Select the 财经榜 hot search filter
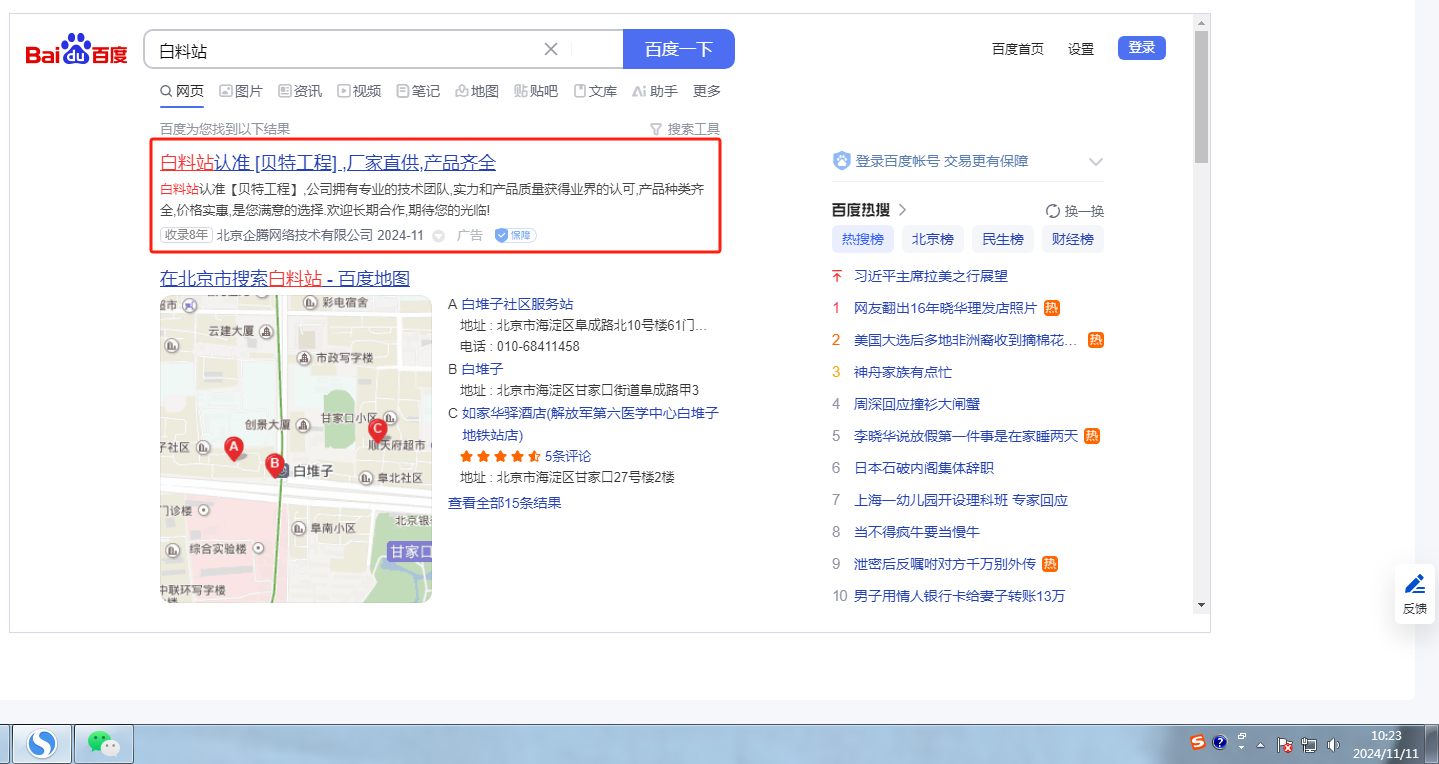1439x764 pixels. point(1072,239)
